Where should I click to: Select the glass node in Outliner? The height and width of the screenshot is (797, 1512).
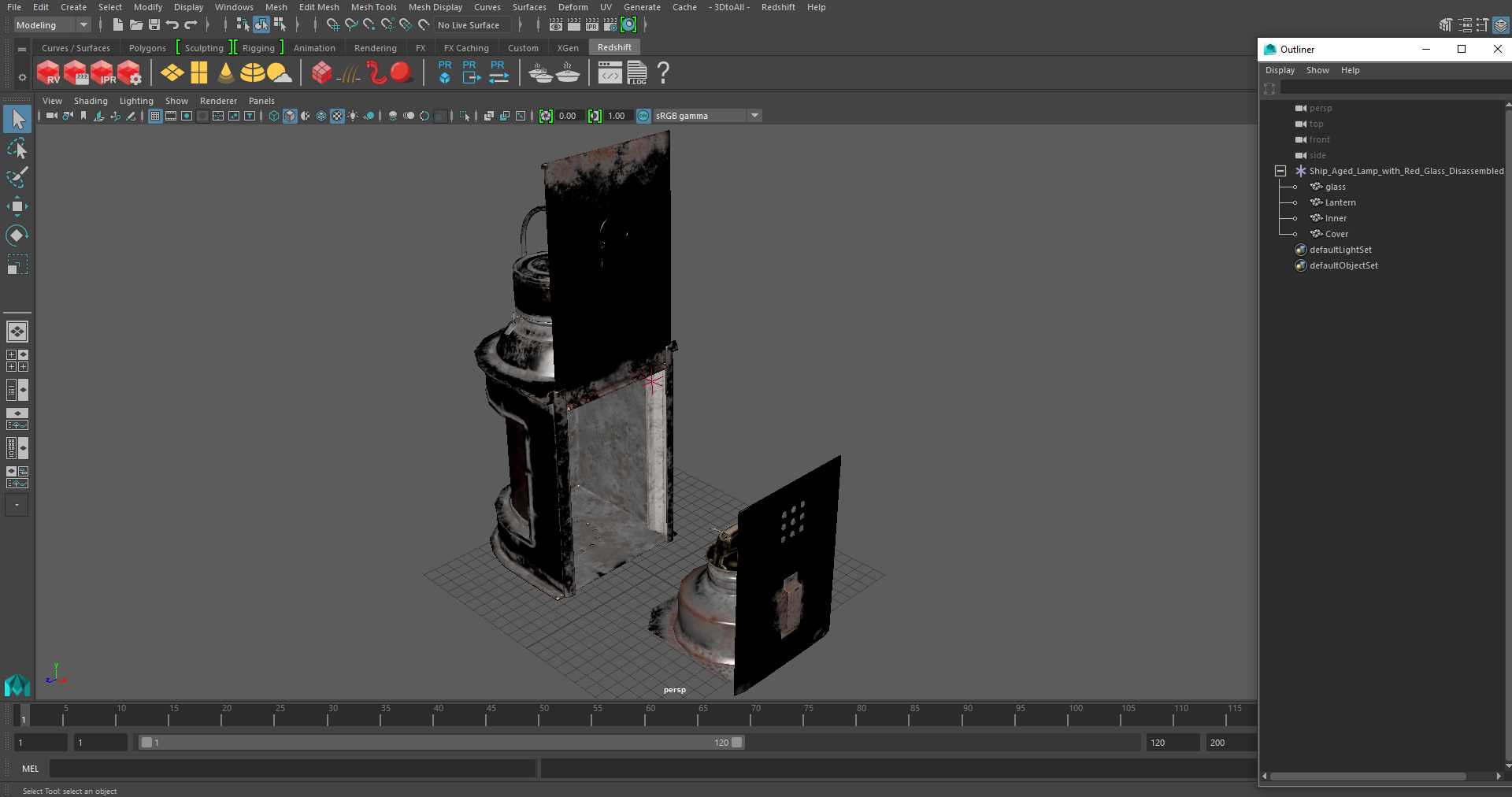[x=1335, y=187]
